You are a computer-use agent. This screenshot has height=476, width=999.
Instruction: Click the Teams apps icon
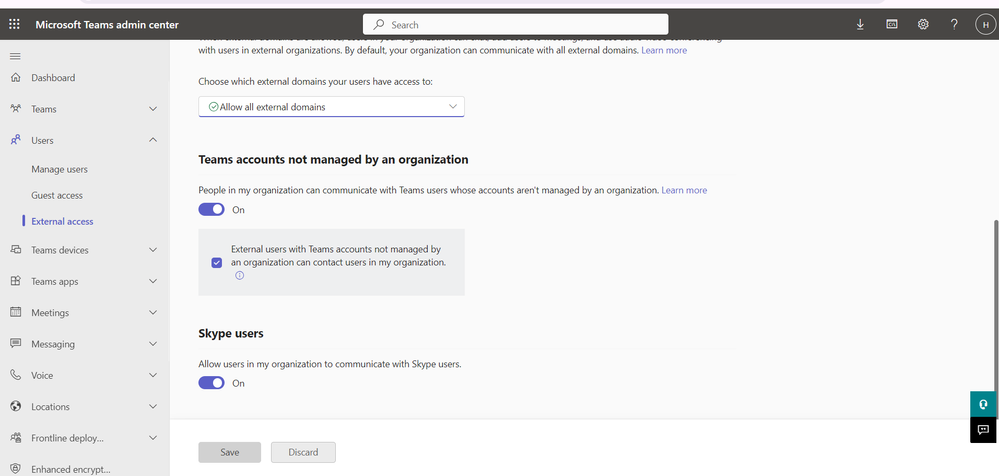click(x=16, y=281)
